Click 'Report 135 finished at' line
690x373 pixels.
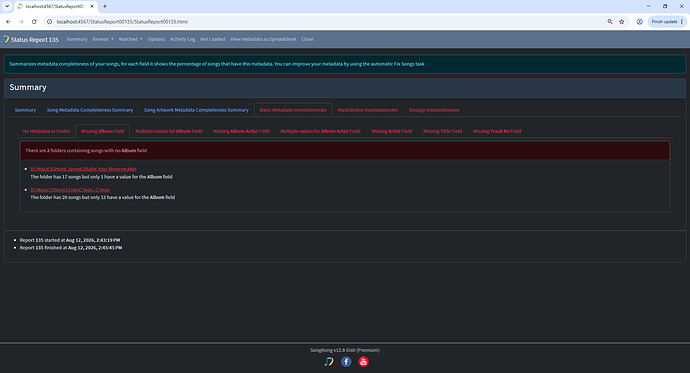[71, 248]
